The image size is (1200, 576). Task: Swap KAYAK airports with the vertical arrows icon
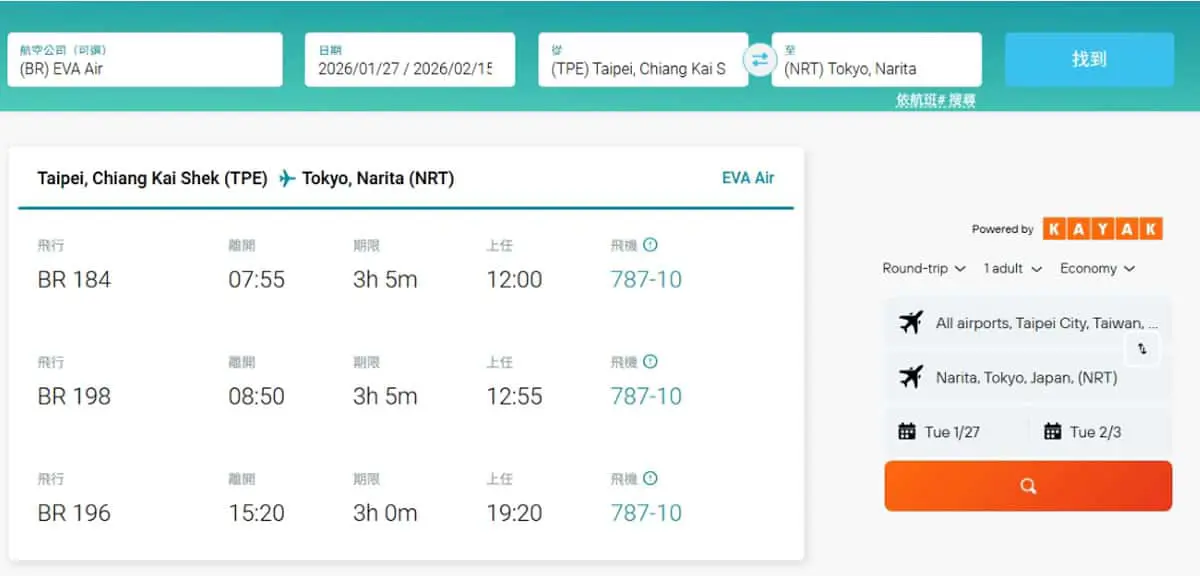click(1142, 349)
